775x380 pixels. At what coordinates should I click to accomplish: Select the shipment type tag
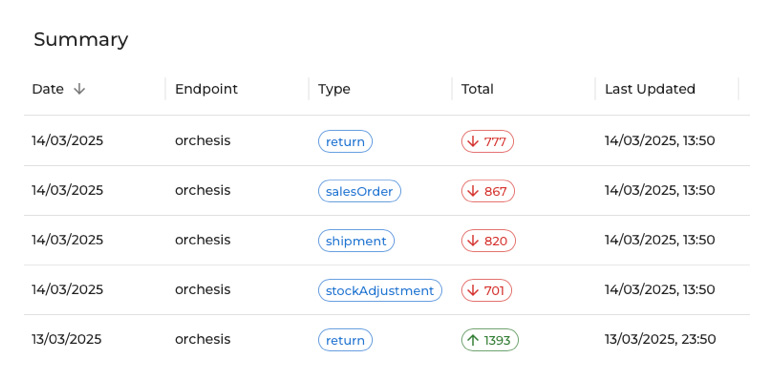(x=356, y=241)
